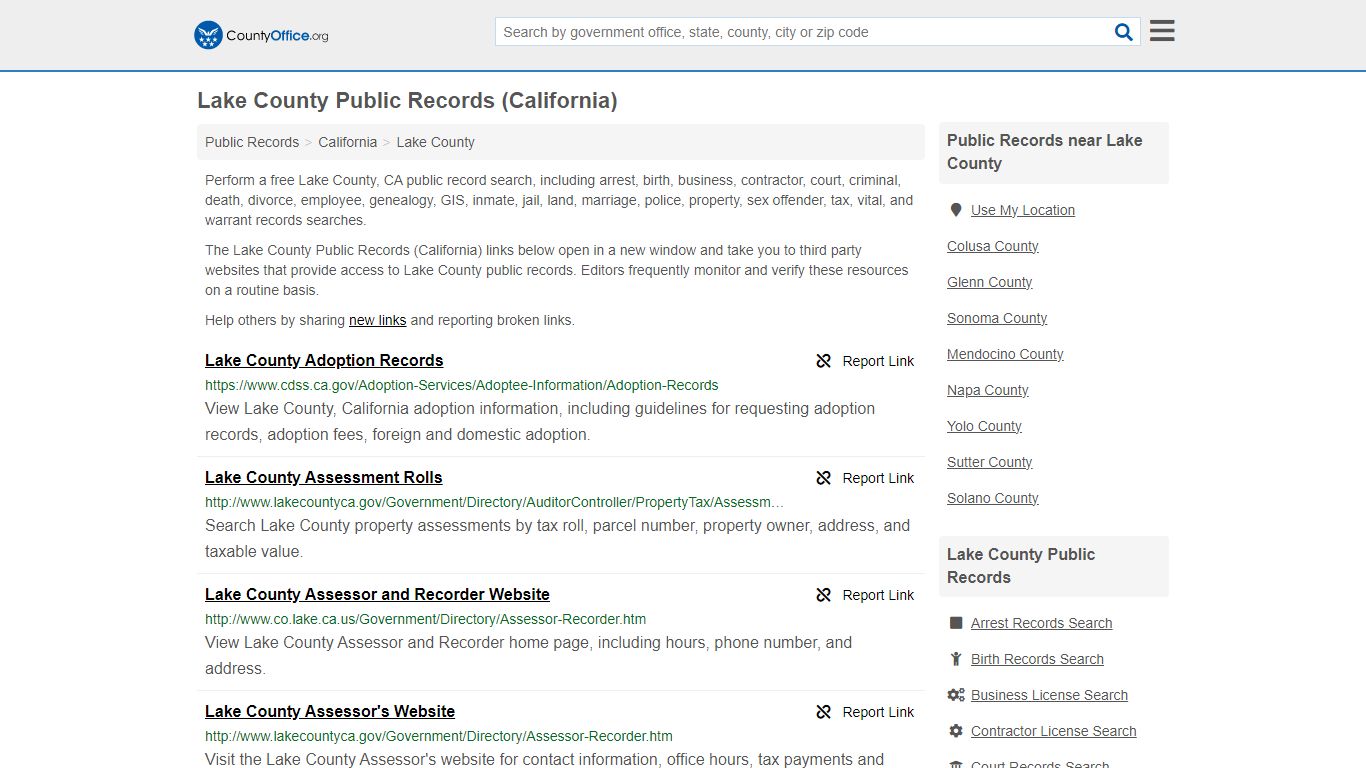Click the broken-link icon for Assessor and Recorder Website

point(824,595)
